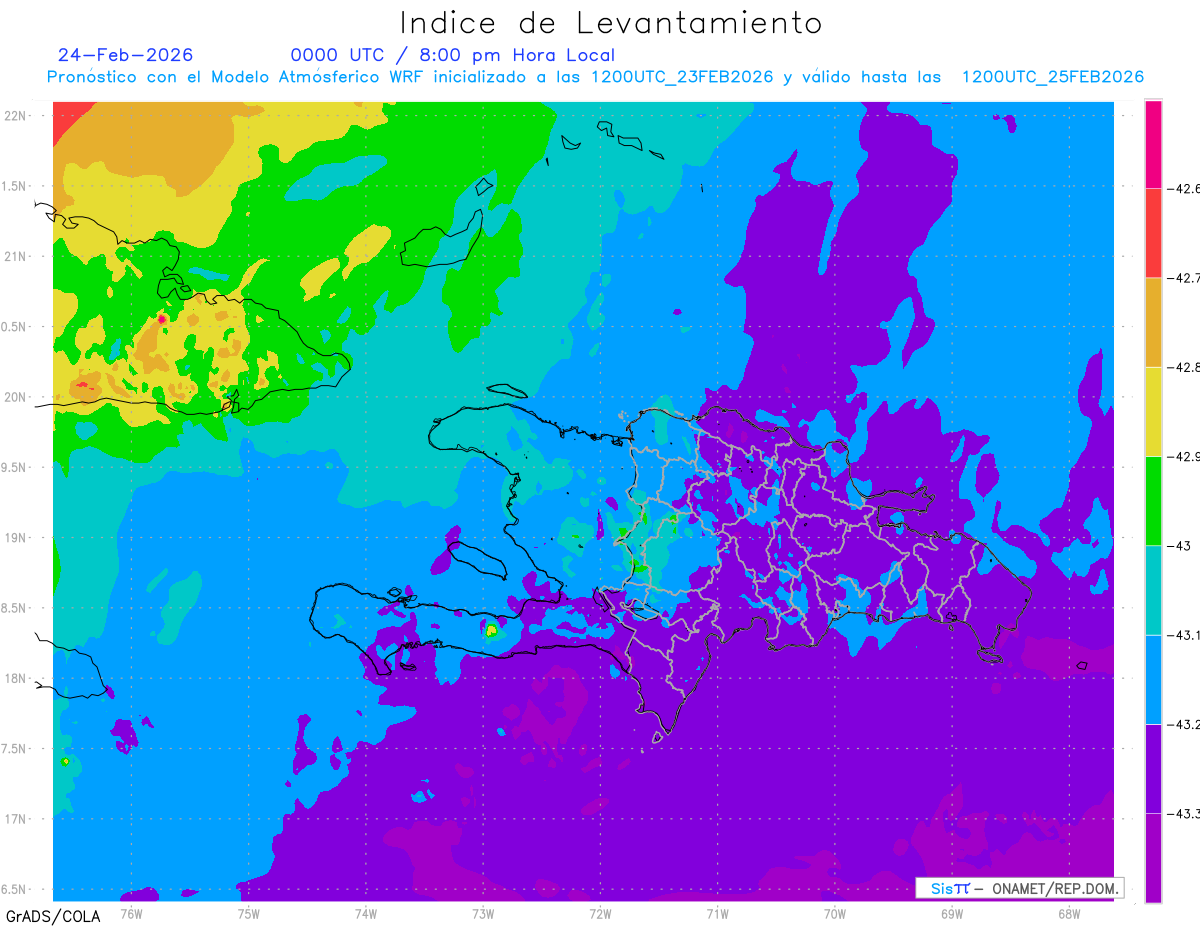Click the color bar value '-42.7'
Viewport: 1200px width, 927px height.
[x=1184, y=278]
